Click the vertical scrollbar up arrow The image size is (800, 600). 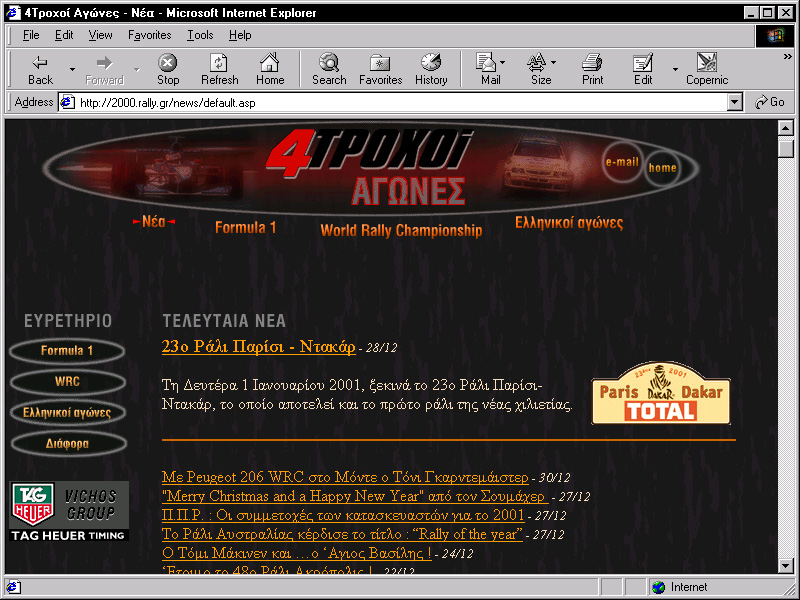[786, 128]
